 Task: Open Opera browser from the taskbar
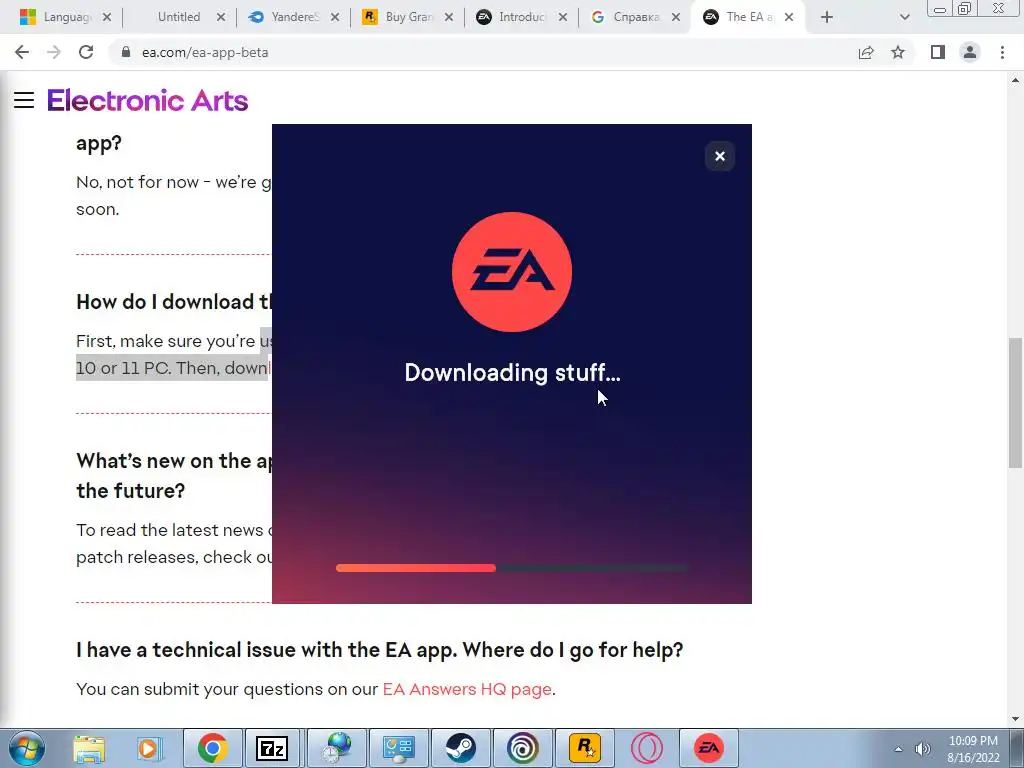click(x=647, y=748)
